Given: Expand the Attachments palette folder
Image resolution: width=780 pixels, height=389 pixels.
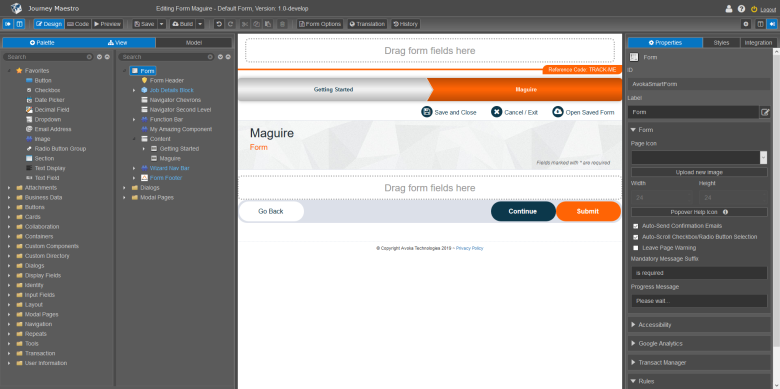Looking at the screenshot, I should click(9, 188).
